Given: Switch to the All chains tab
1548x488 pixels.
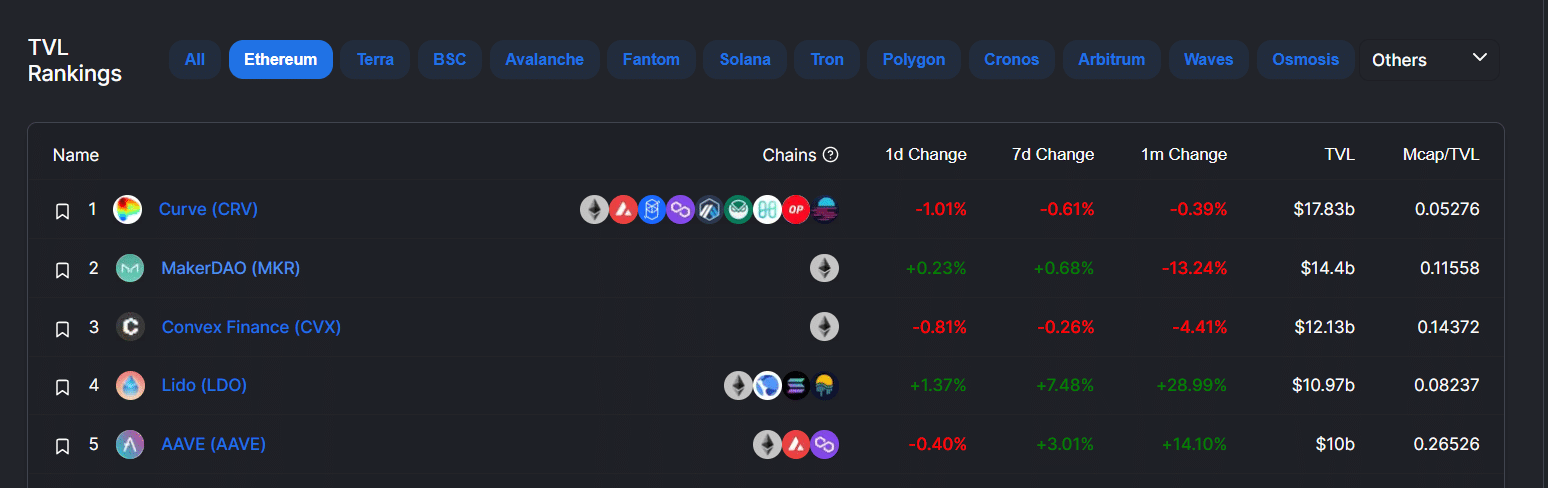Looking at the screenshot, I should click(195, 60).
